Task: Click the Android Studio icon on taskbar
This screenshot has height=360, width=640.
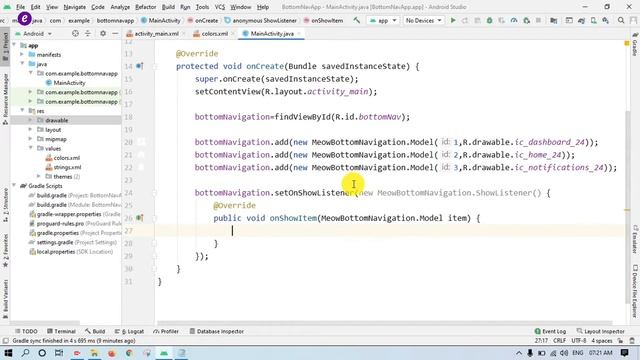Action: 164,353
